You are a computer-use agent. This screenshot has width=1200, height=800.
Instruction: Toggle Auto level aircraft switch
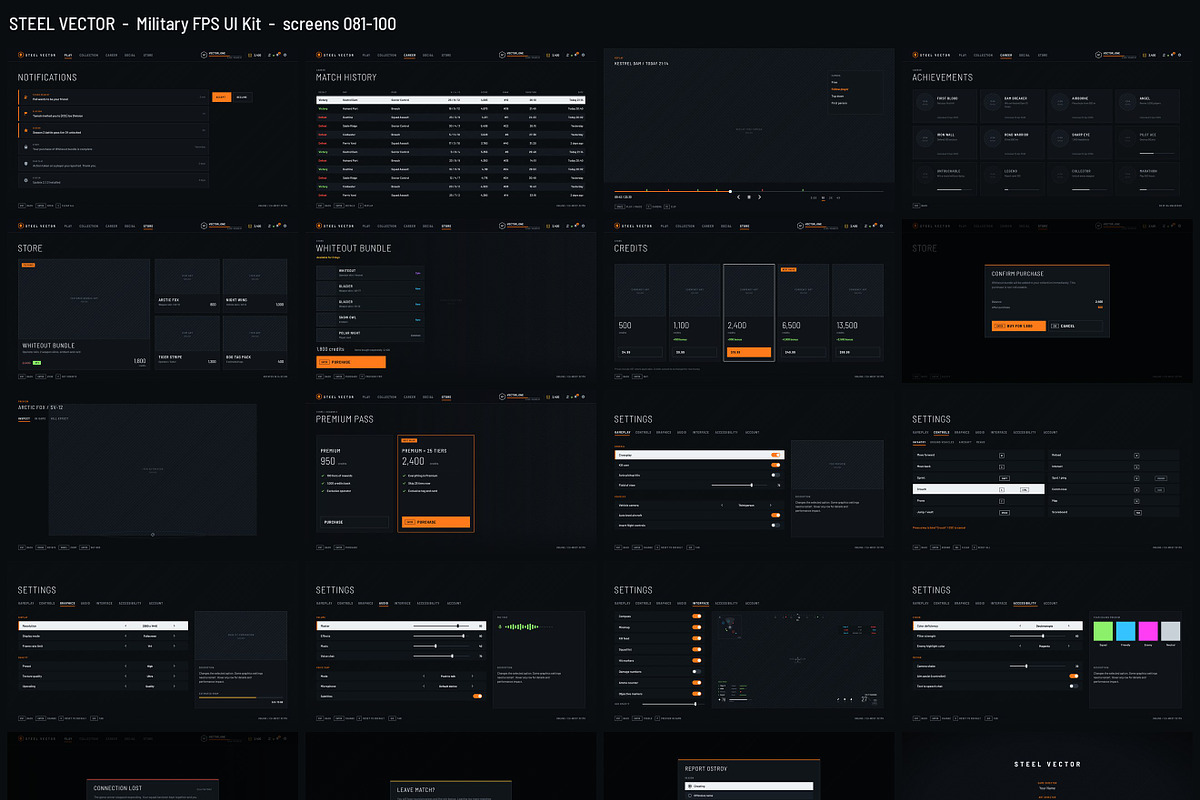coord(775,515)
